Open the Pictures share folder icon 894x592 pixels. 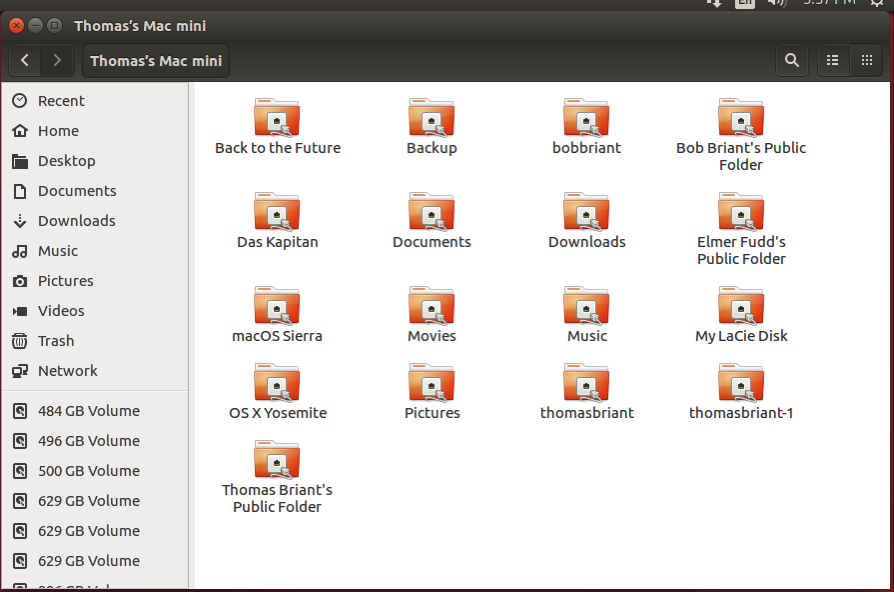432,383
